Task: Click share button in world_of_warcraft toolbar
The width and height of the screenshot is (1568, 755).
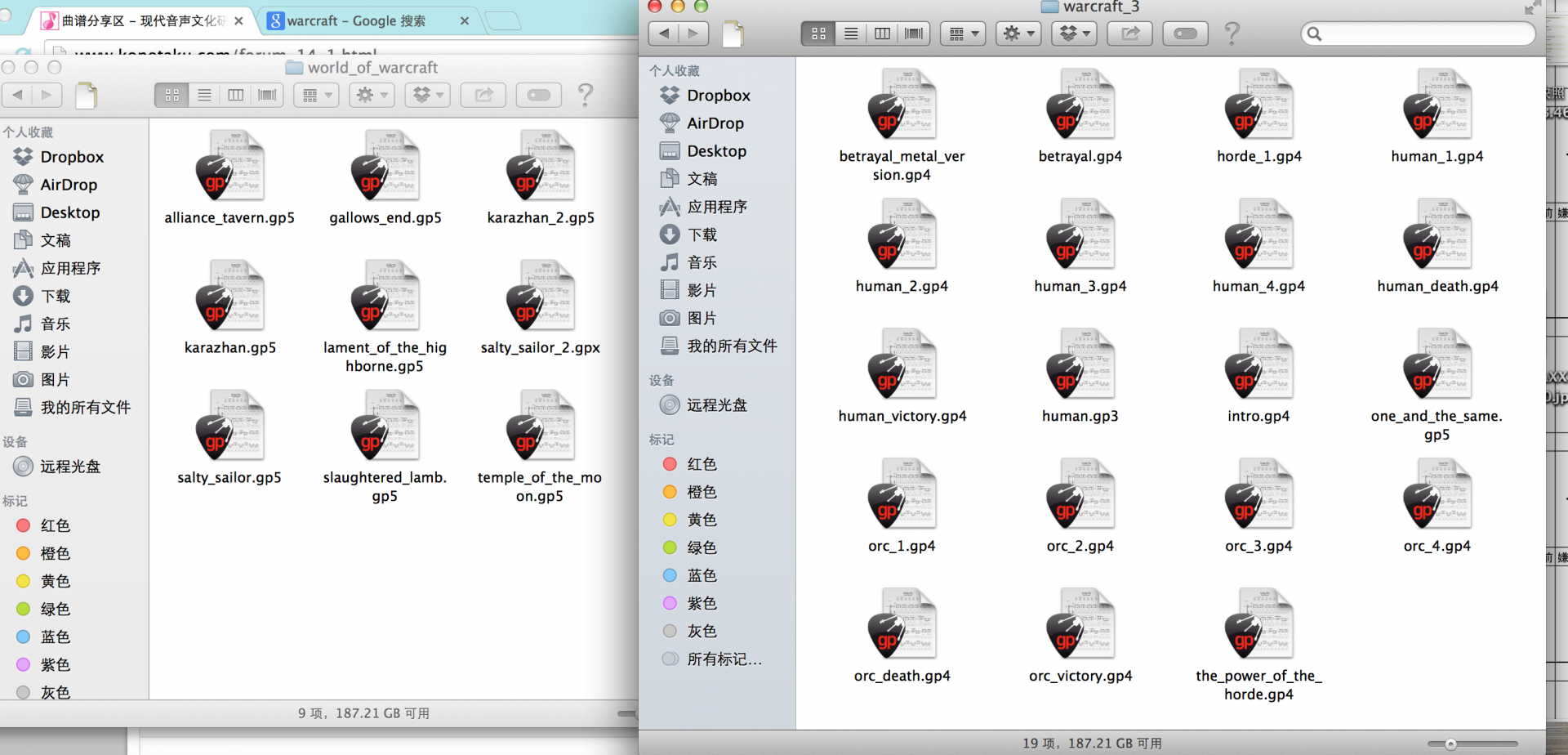Action: coord(483,95)
